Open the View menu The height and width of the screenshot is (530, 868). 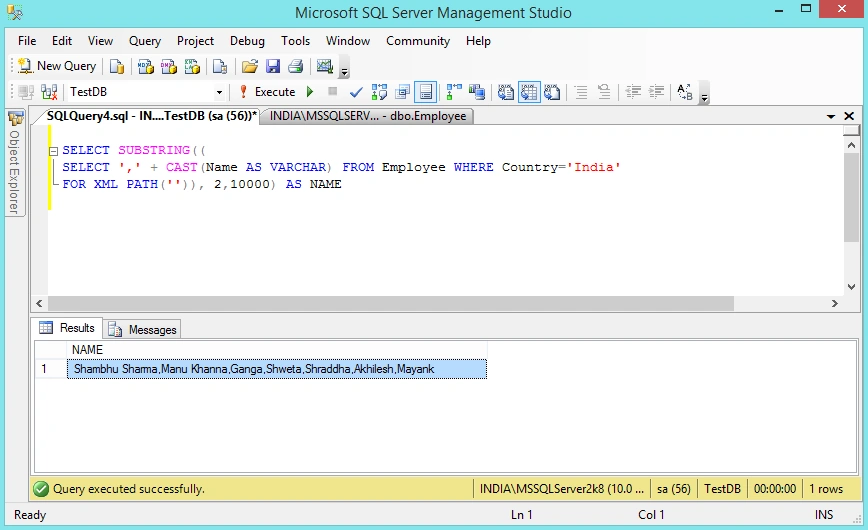pos(100,41)
